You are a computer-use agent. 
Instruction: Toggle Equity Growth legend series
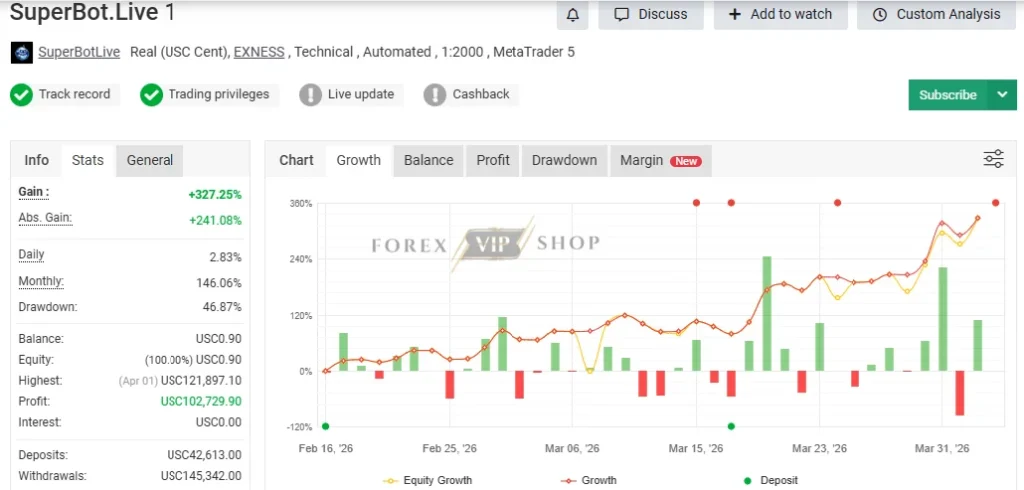[428, 480]
